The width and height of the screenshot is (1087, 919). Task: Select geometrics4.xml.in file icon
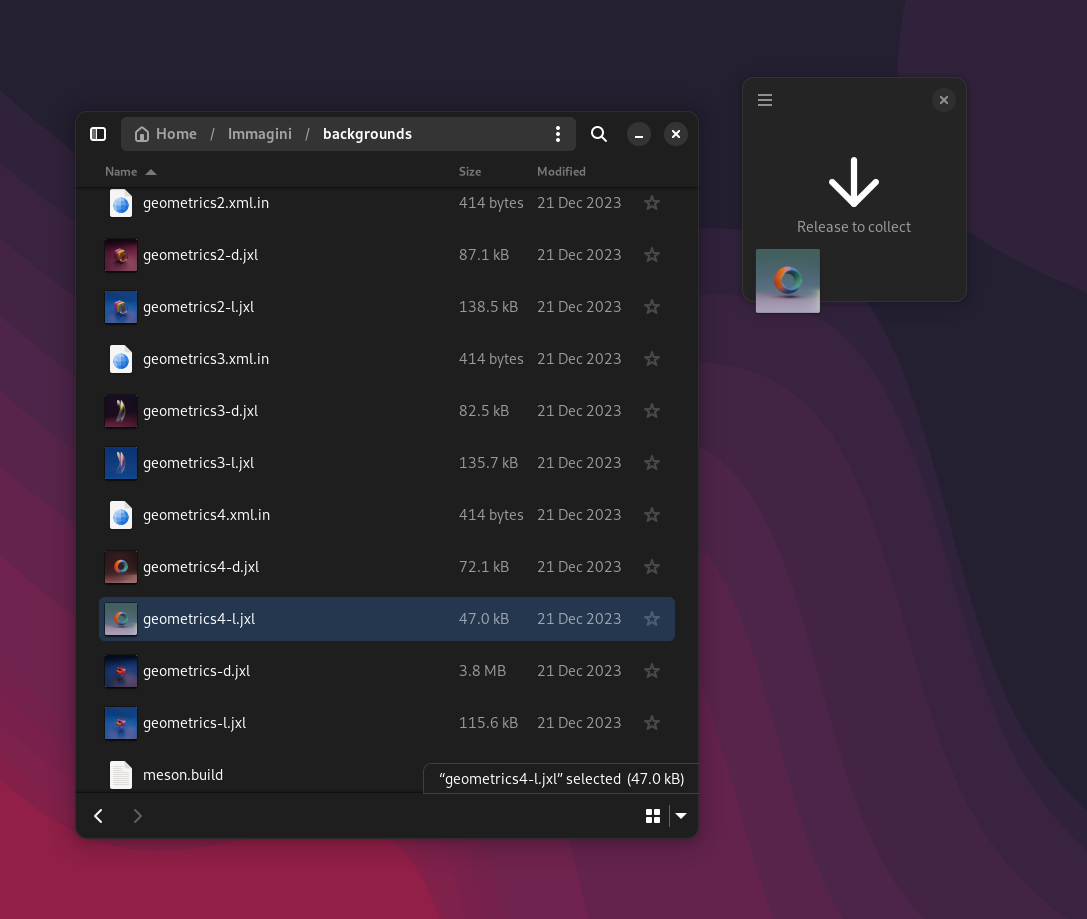pyautogui.click(x=121, y=515)
